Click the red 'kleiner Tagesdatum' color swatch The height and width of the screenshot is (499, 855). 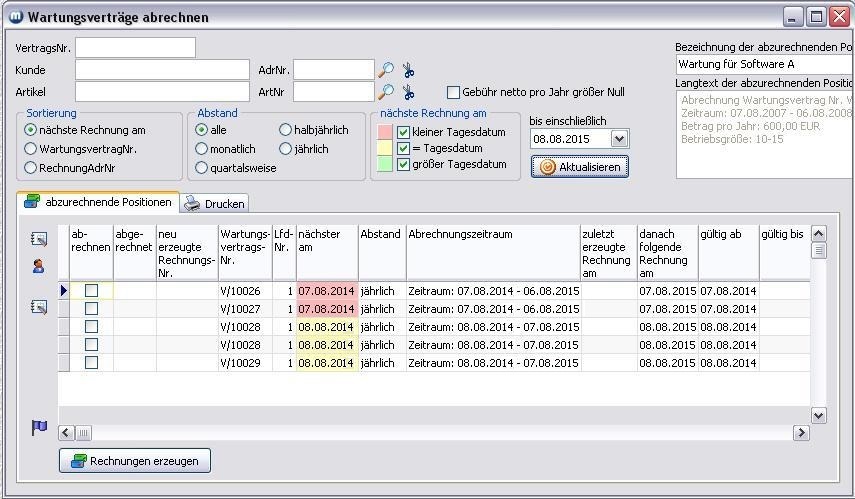383,133
